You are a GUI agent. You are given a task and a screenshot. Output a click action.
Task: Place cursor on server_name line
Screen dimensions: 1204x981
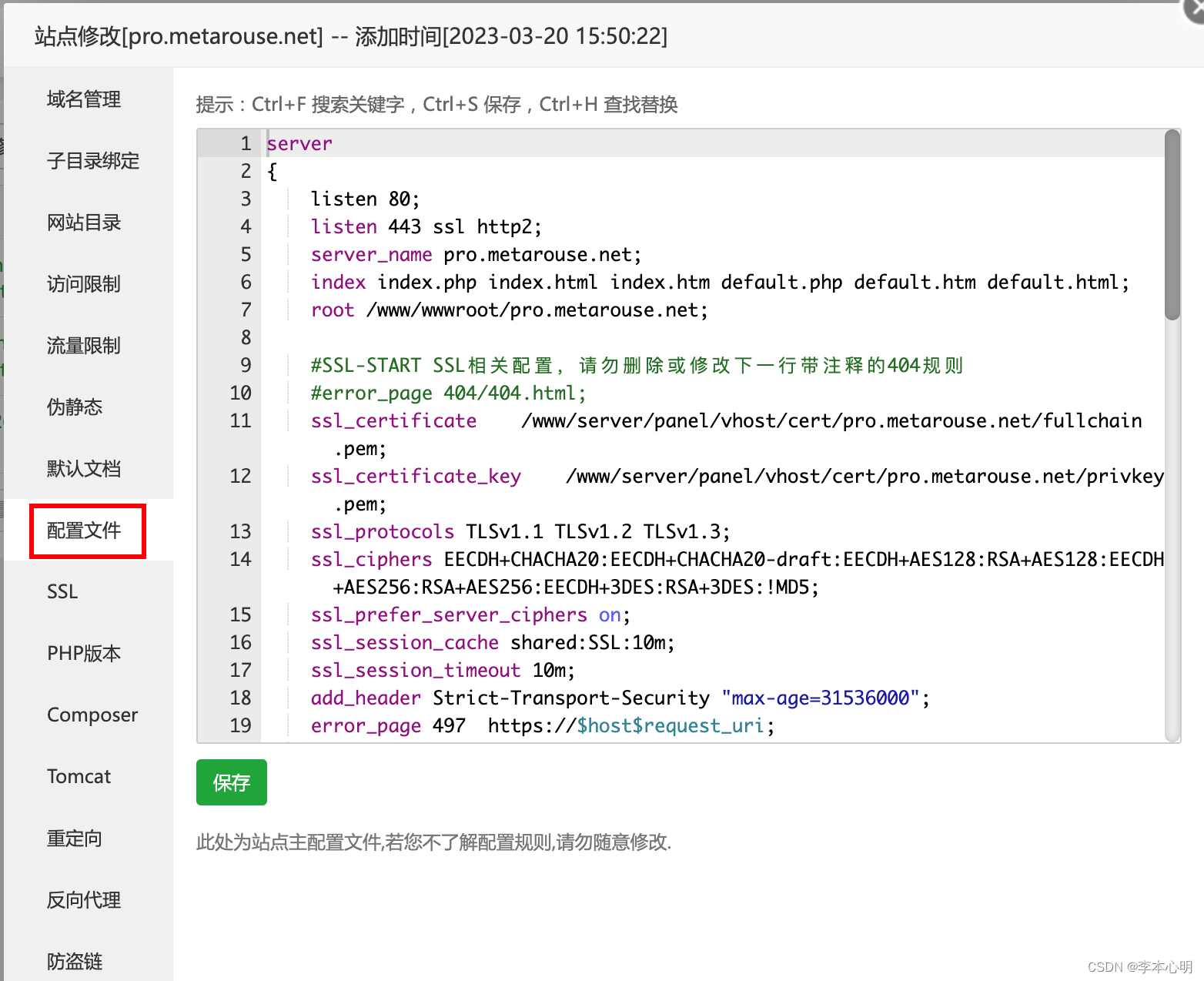[x=476, y=255]
